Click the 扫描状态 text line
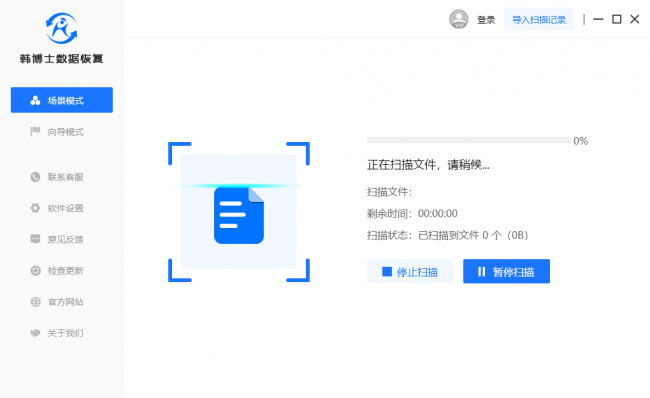 point(448,235)
